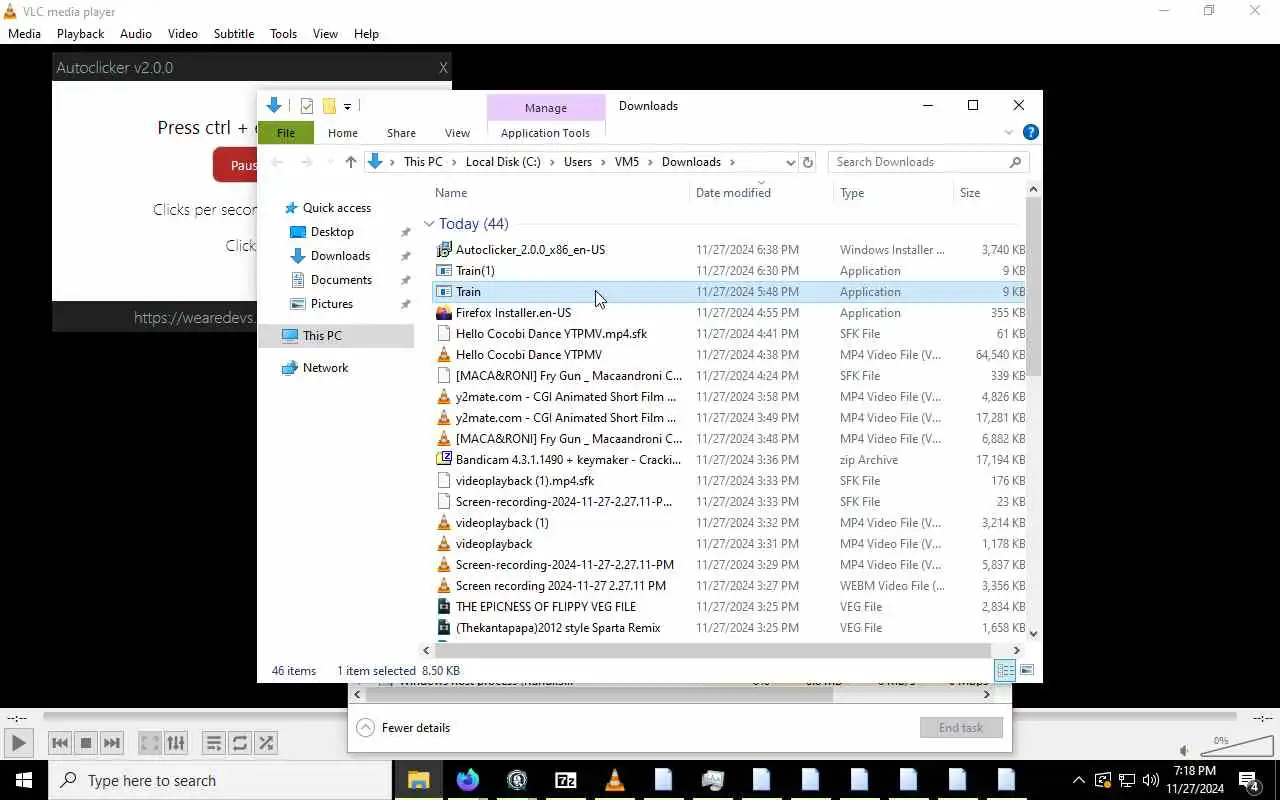Screen dimensions: 1280x800
Task: Click the VLC seek bar timeline
Action: pyautogui.click(x=640, y=717)
